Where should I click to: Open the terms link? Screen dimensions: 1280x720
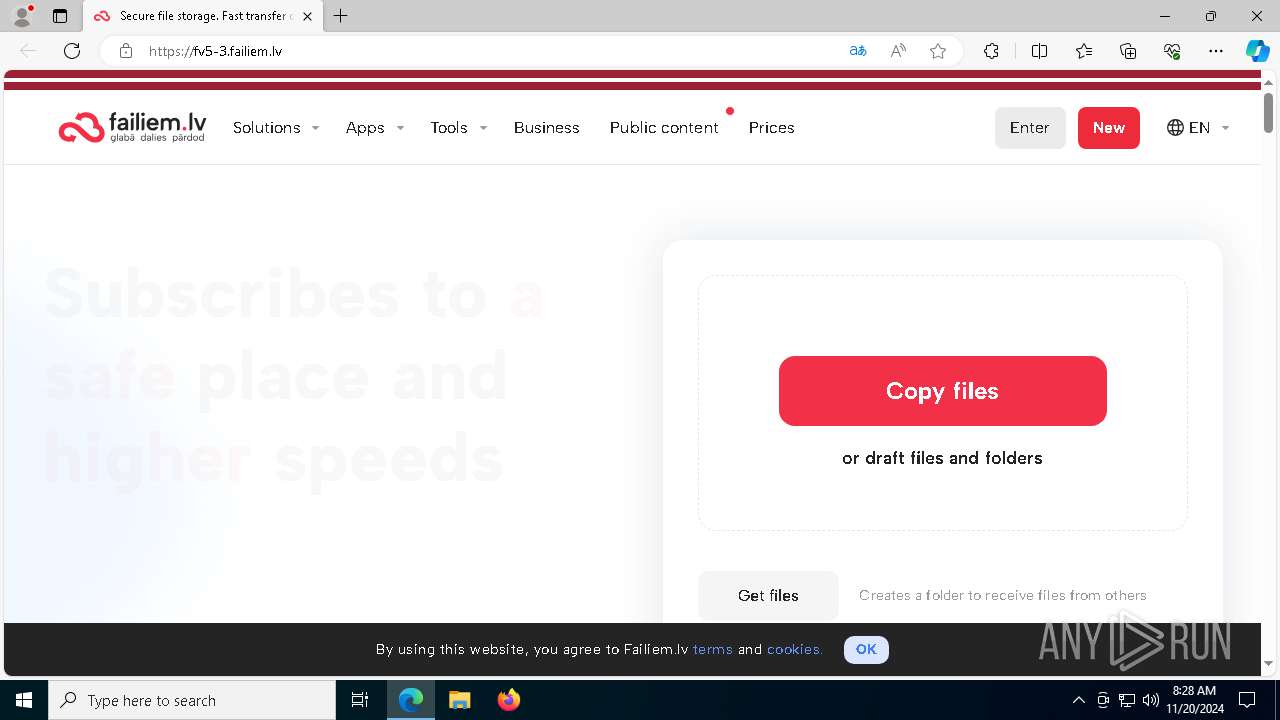coord(713,650)
